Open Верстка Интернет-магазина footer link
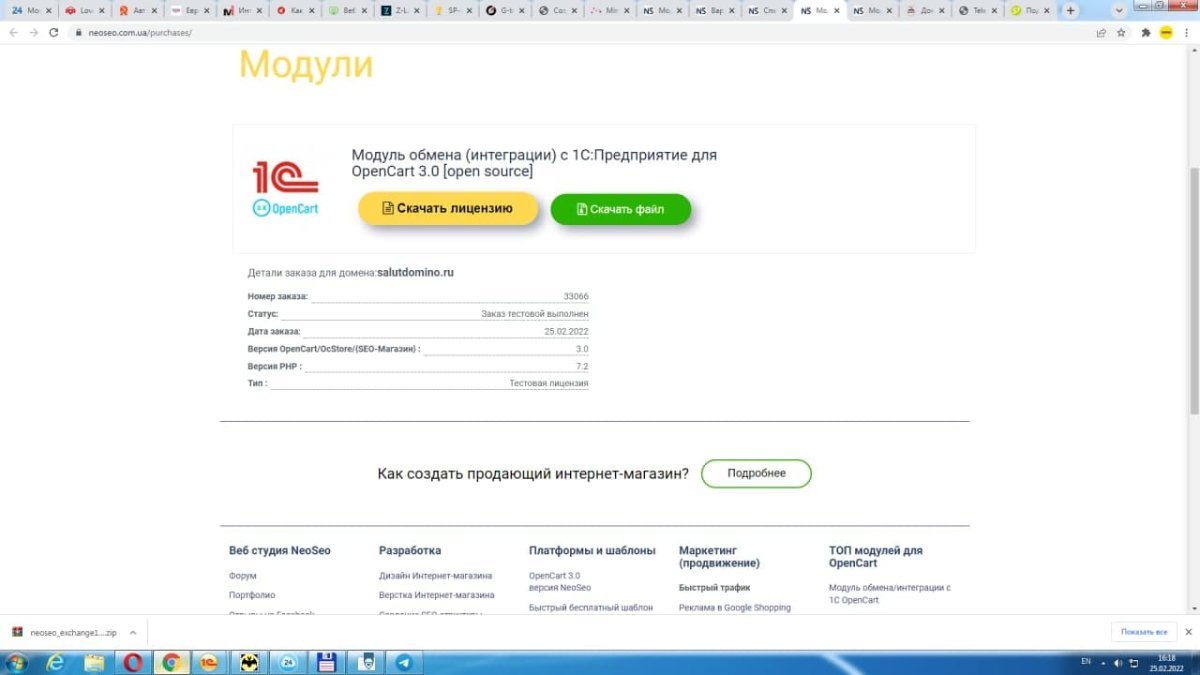This screenshot has width=1200, height=675. point(436,595)
